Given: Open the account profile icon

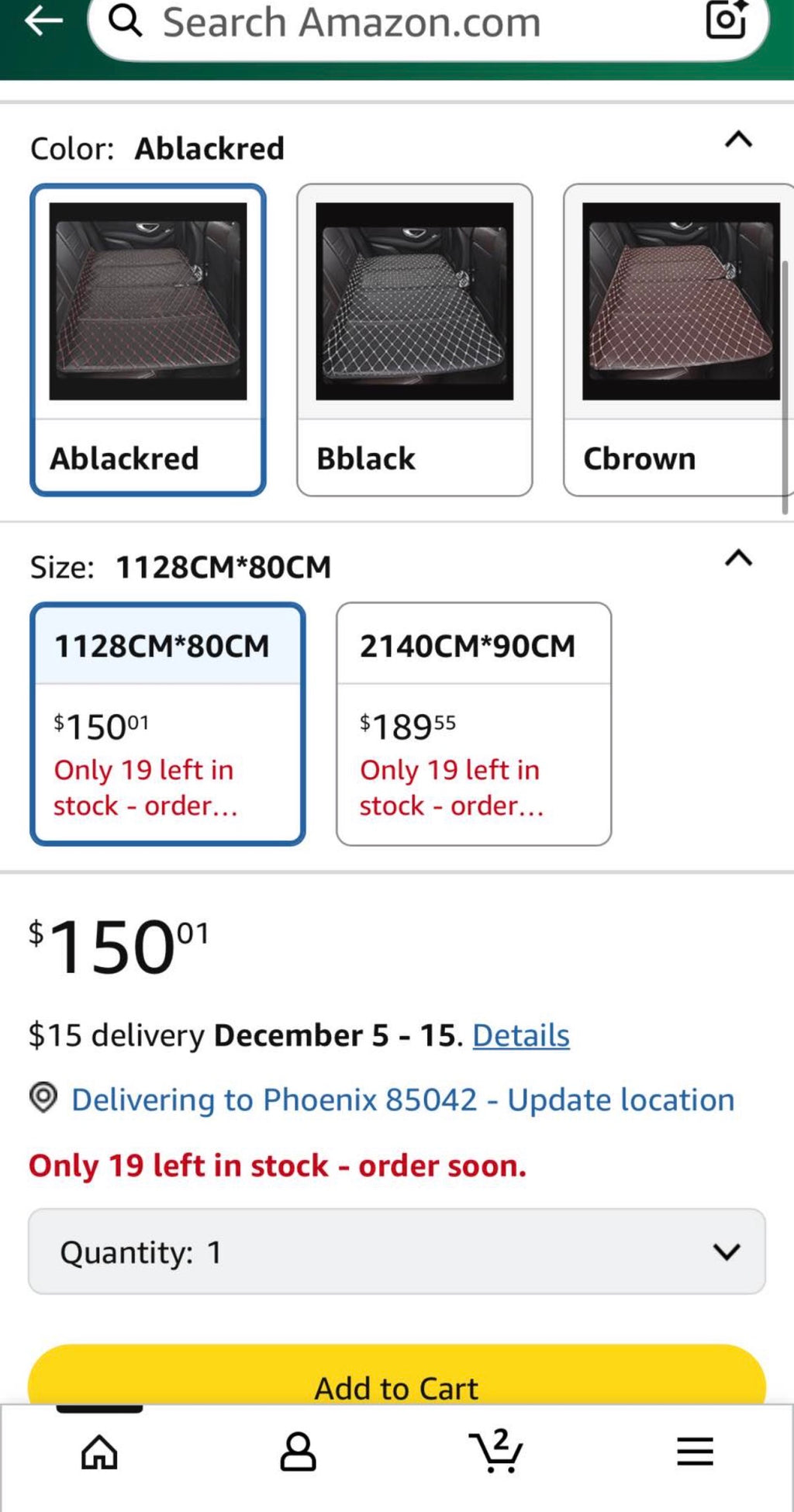Looking at the screenshot, I should (298, 1452).
